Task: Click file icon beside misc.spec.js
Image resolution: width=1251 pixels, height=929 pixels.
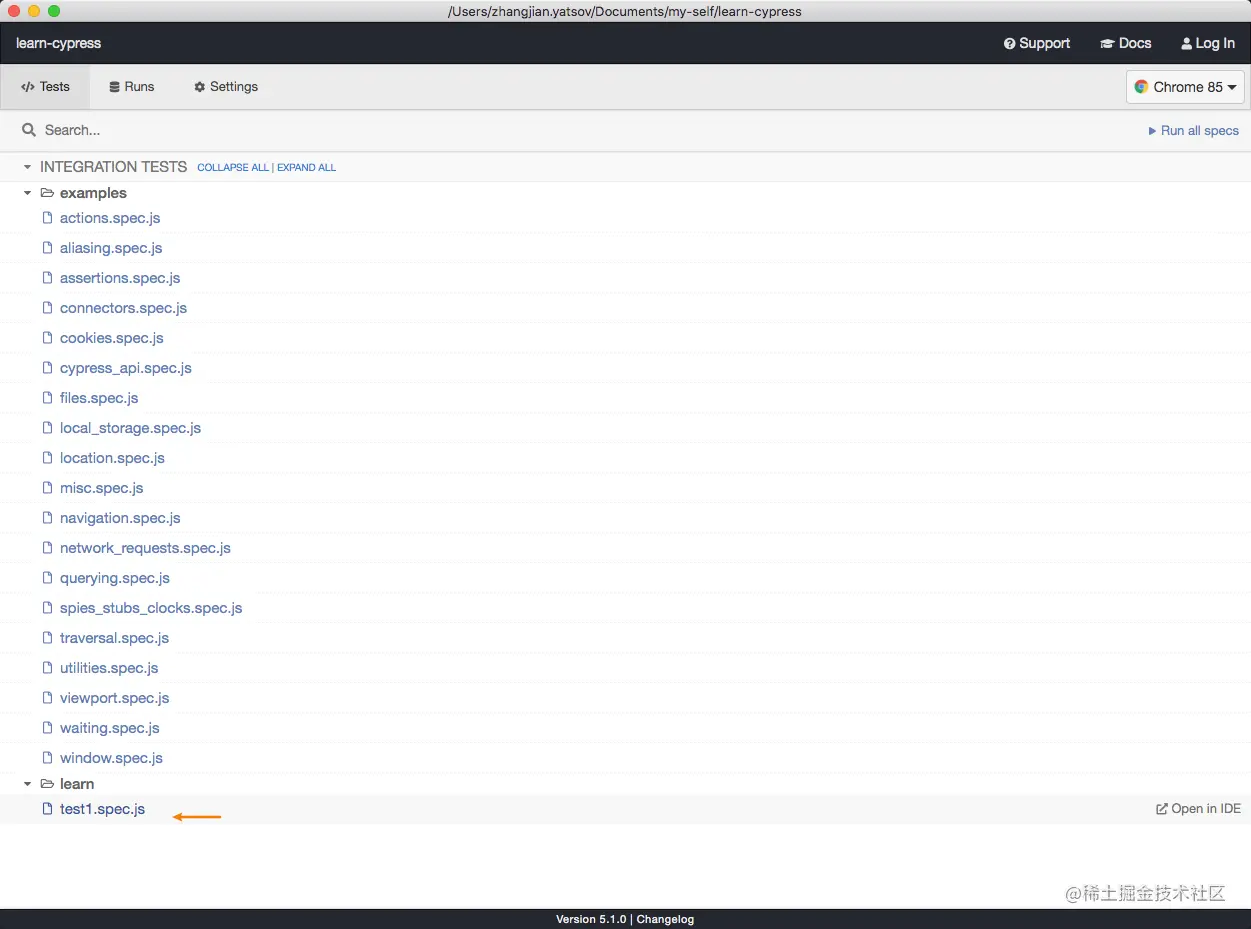Action: point(47,488)
